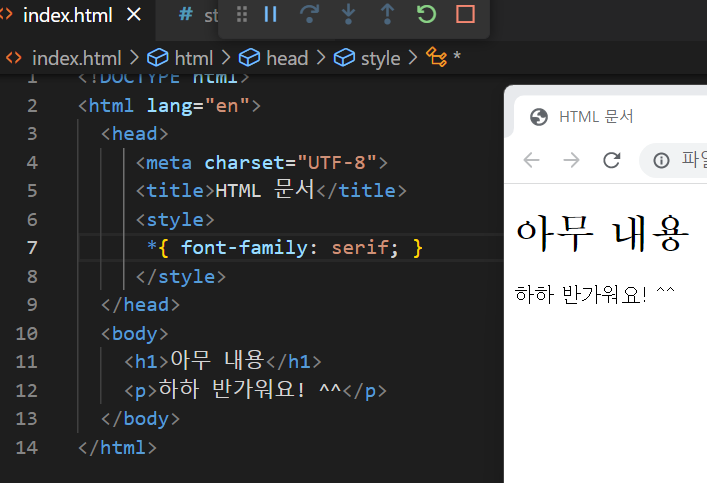Select style element in the breadcrumb

click(x=381, y=59)
